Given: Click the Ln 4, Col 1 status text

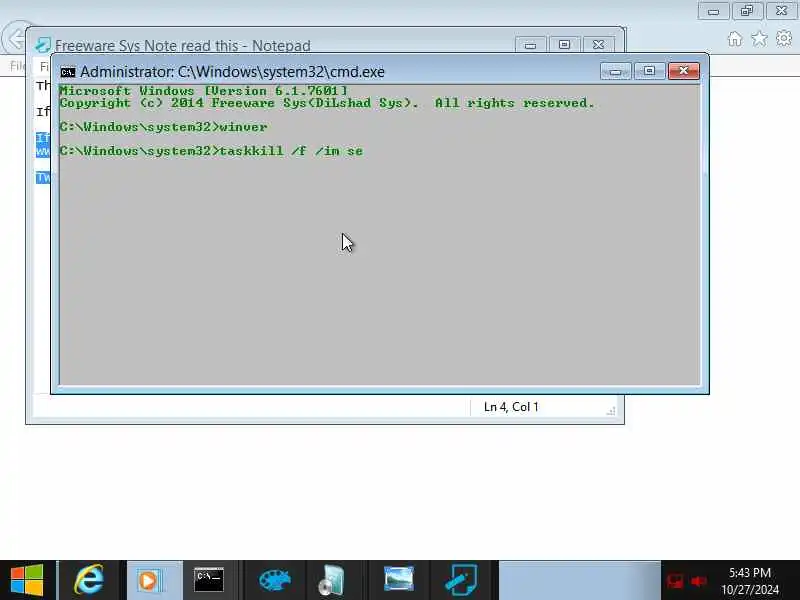Looking at the screenshot, I should (x=511, y=407).
